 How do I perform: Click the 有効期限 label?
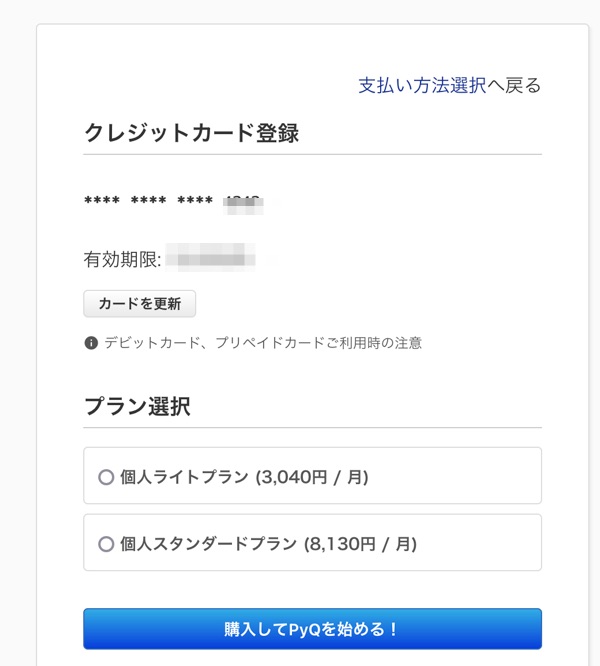(122, 260)
